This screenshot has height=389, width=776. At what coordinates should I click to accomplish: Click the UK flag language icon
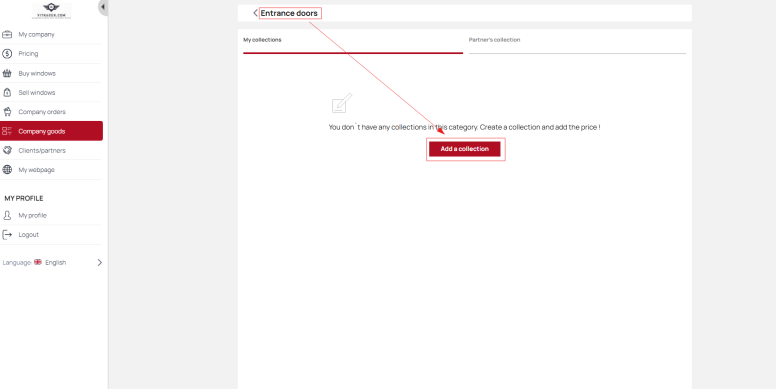pos(38,262)
